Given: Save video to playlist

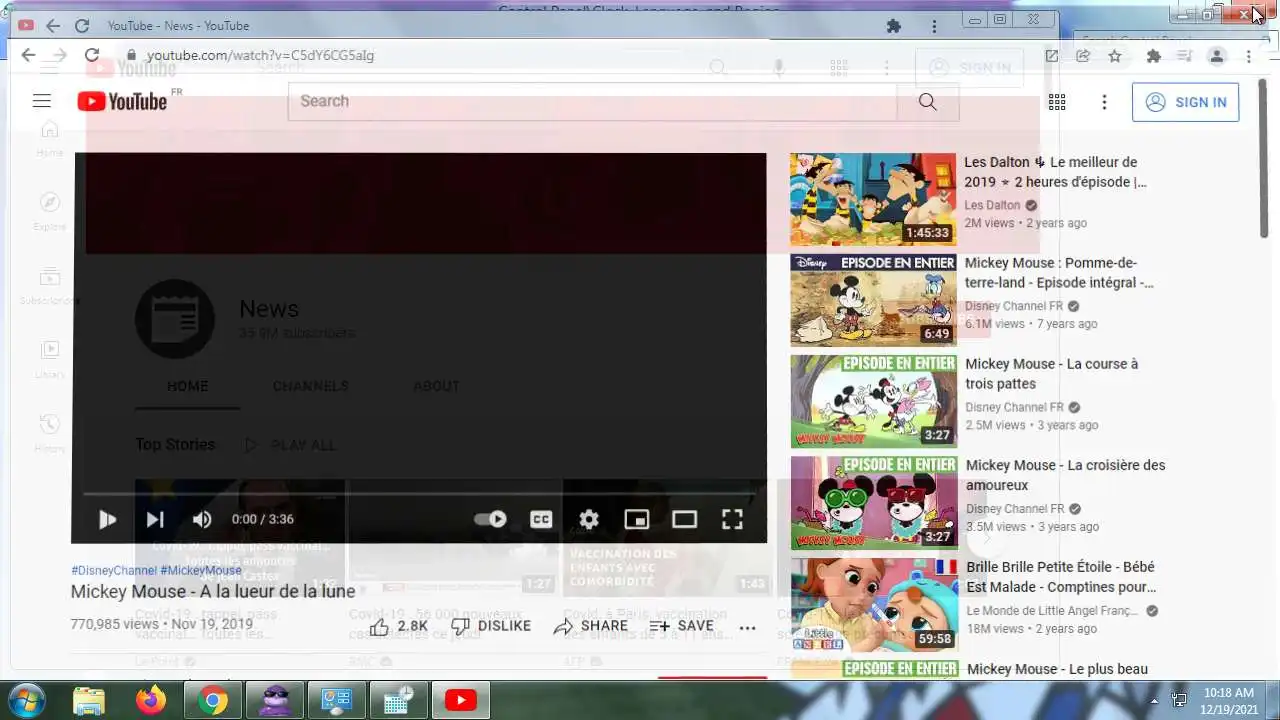Looking at the screenshot, I should point(682,626).
